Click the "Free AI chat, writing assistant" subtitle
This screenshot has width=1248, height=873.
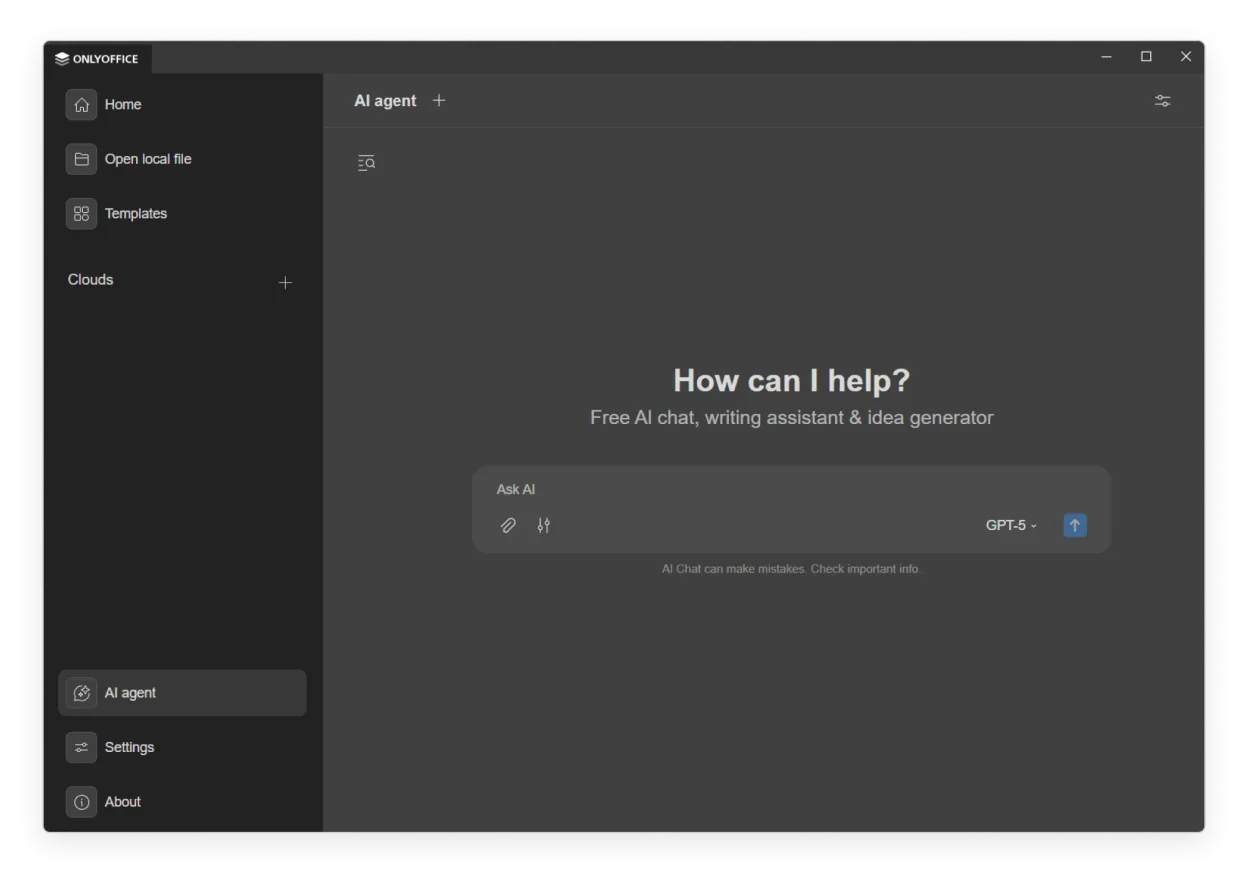point(792,418)
